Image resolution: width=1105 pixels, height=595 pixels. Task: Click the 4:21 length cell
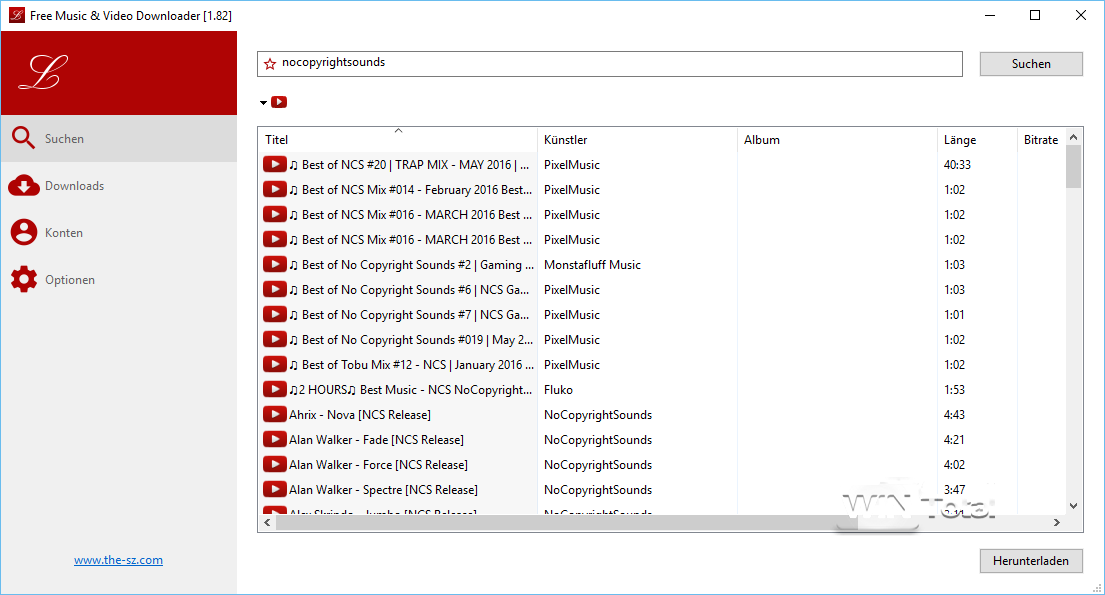pyautogui.click(x=954, y=440)
